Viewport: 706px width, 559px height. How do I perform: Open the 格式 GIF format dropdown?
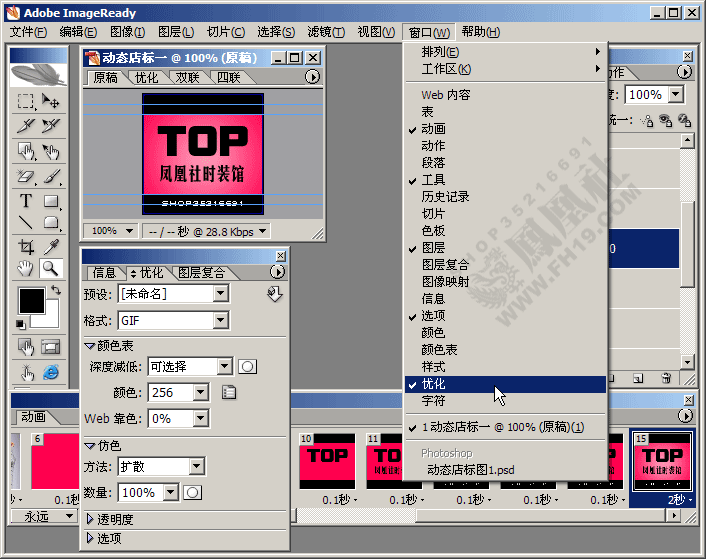(221, 320)
